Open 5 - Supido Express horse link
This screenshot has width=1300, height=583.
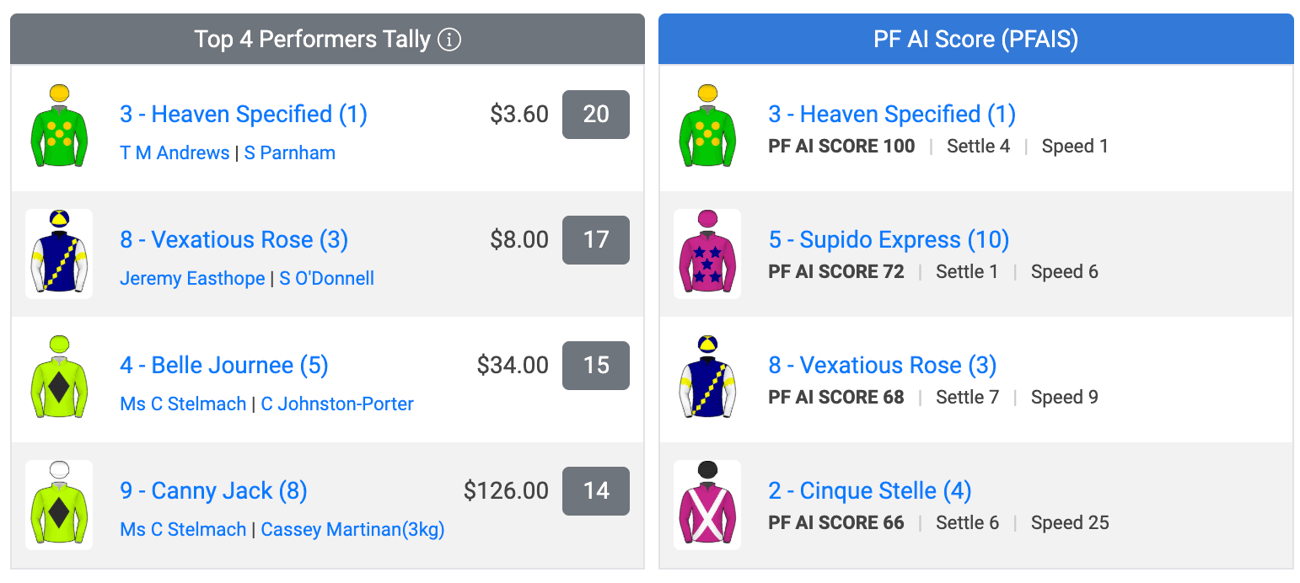pyautogui.click(x=889, y=240)
